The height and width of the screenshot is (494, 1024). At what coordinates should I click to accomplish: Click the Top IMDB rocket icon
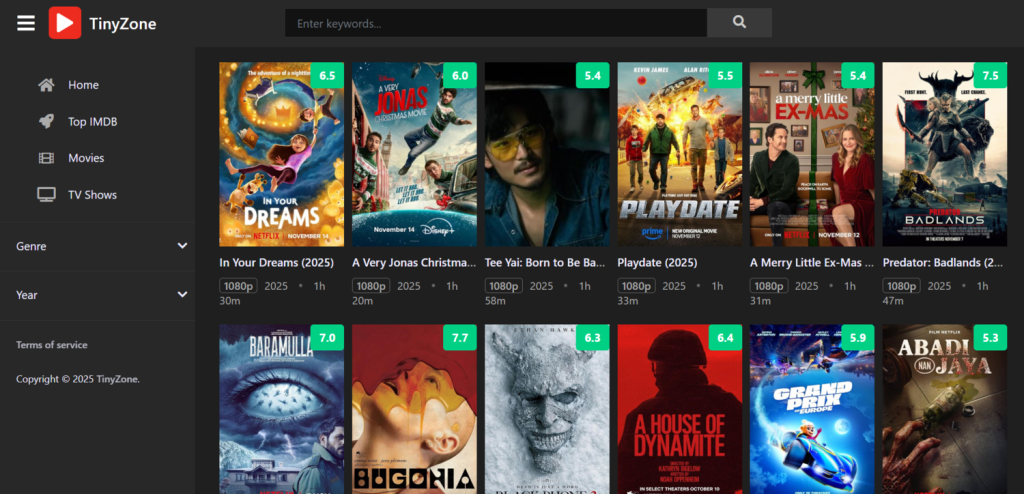(x=46, y=122)
